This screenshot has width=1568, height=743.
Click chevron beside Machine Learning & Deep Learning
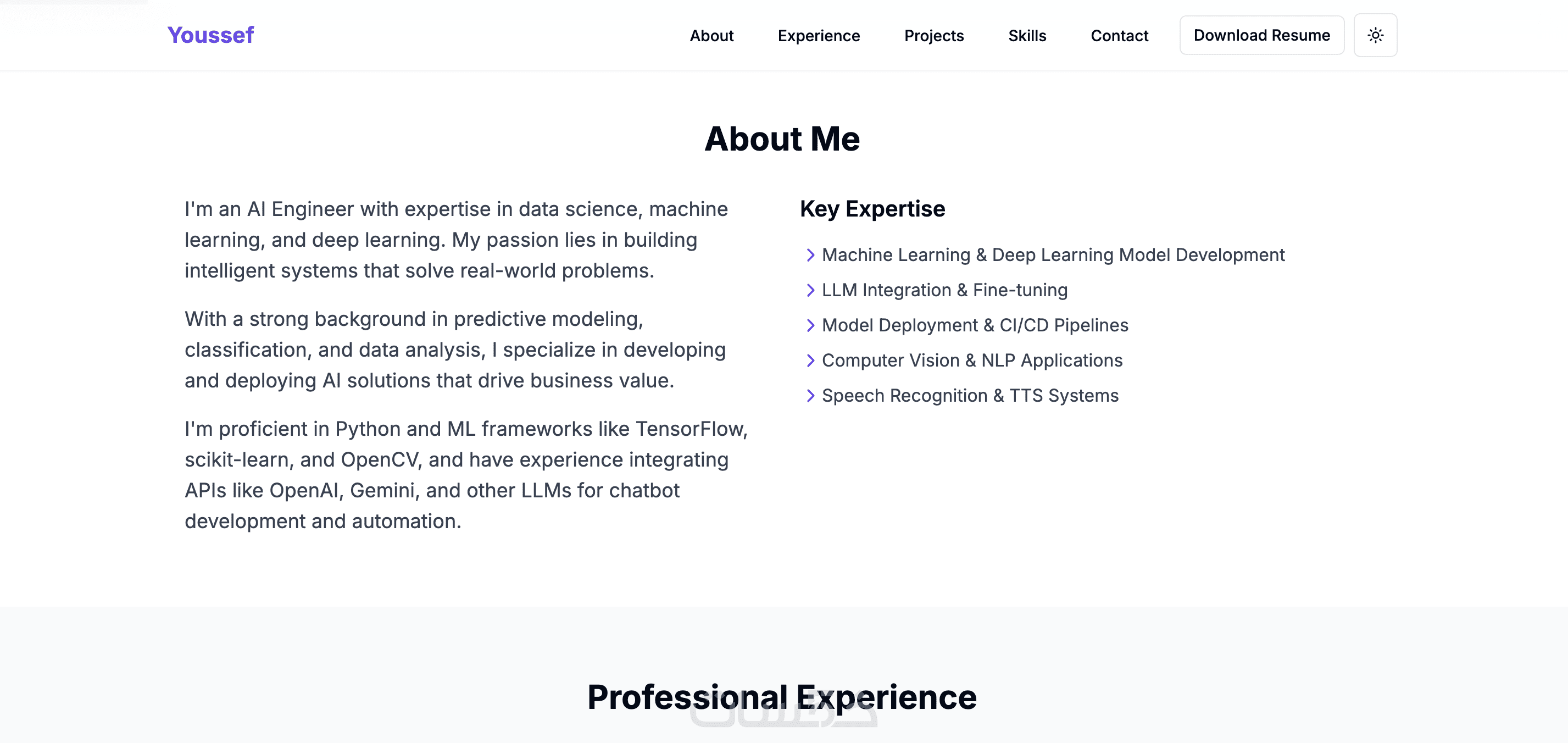(810, 255)
